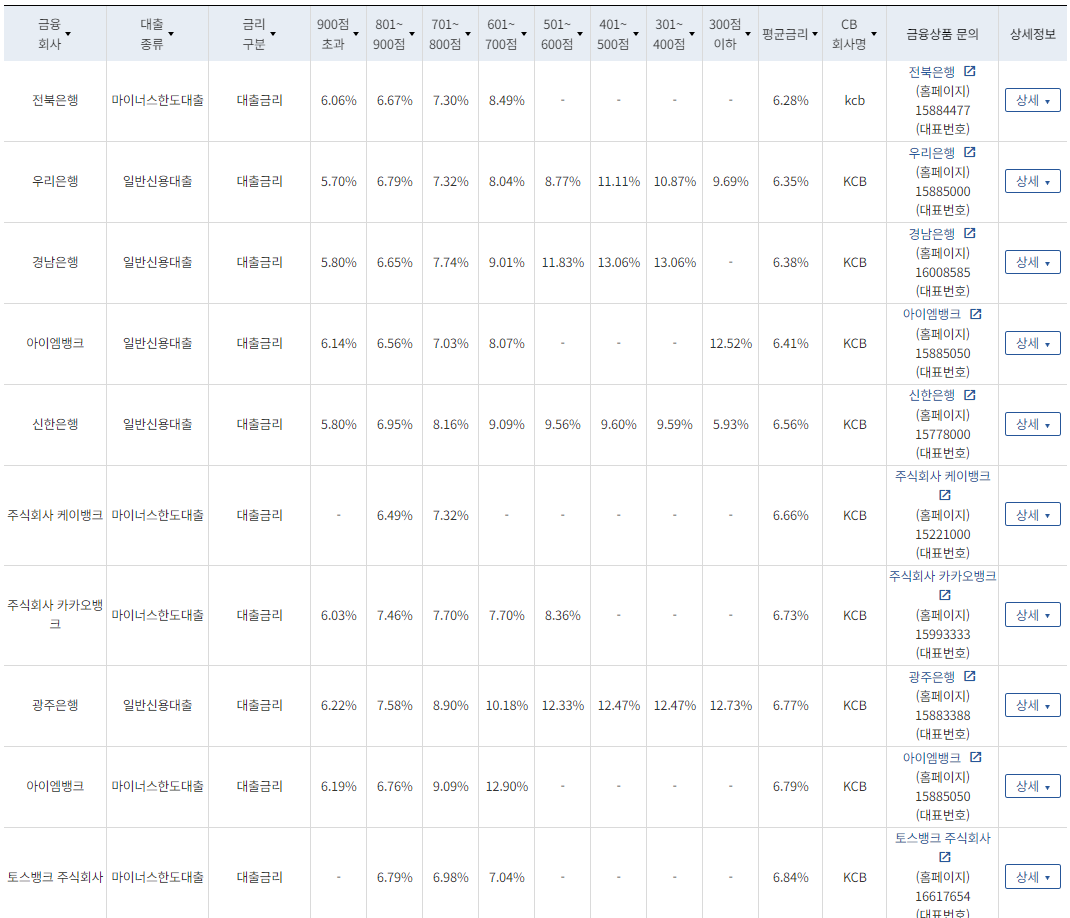Select the 대출 종류 column header

pyautogui.click(x=155, y=31)
